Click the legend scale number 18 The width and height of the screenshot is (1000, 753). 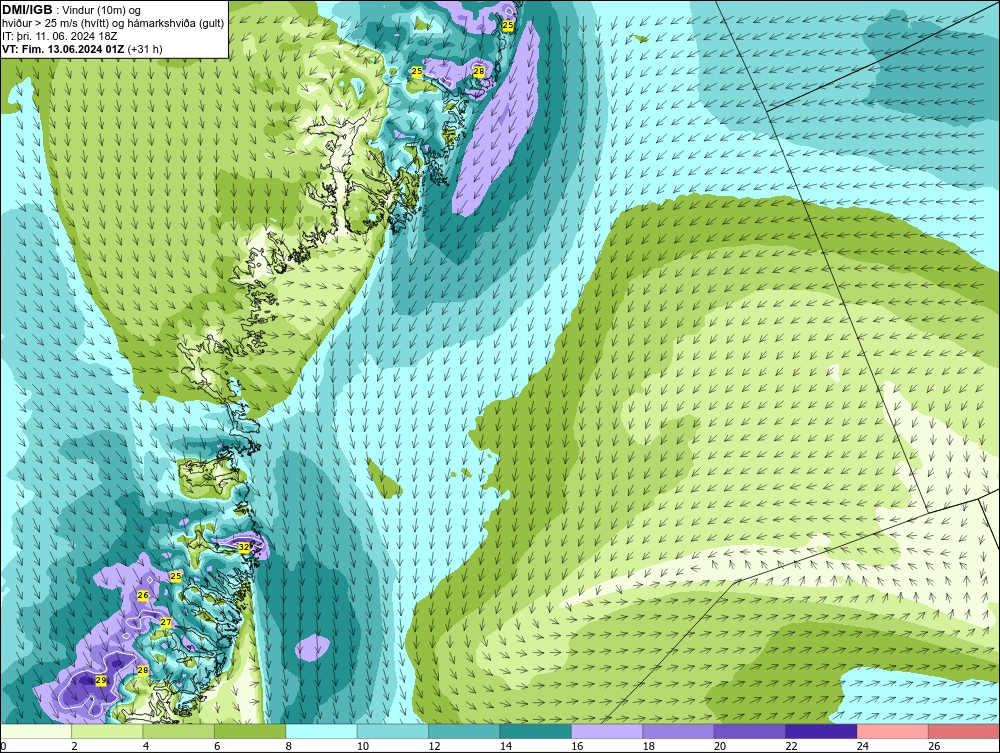tap(649, 746)
